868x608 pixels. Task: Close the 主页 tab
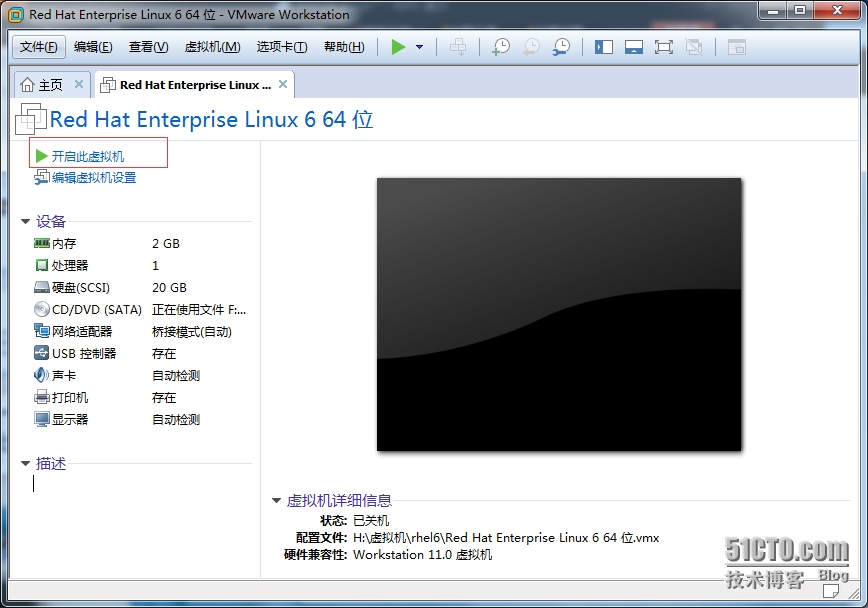coord(79,84)
